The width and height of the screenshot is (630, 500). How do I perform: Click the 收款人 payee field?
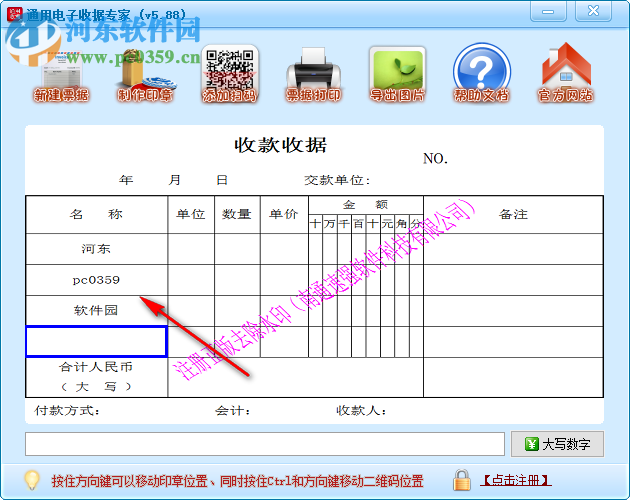coord(361,410)
